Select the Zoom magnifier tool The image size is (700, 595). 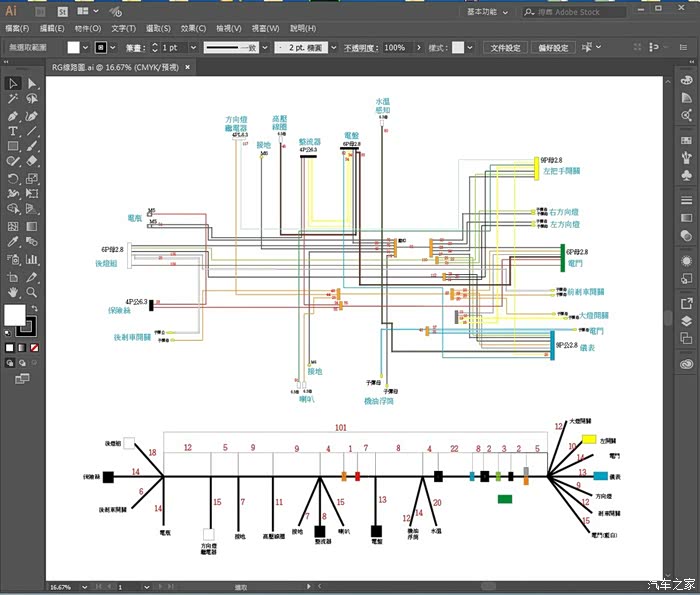pyautogui.click(x=32, y=291)
